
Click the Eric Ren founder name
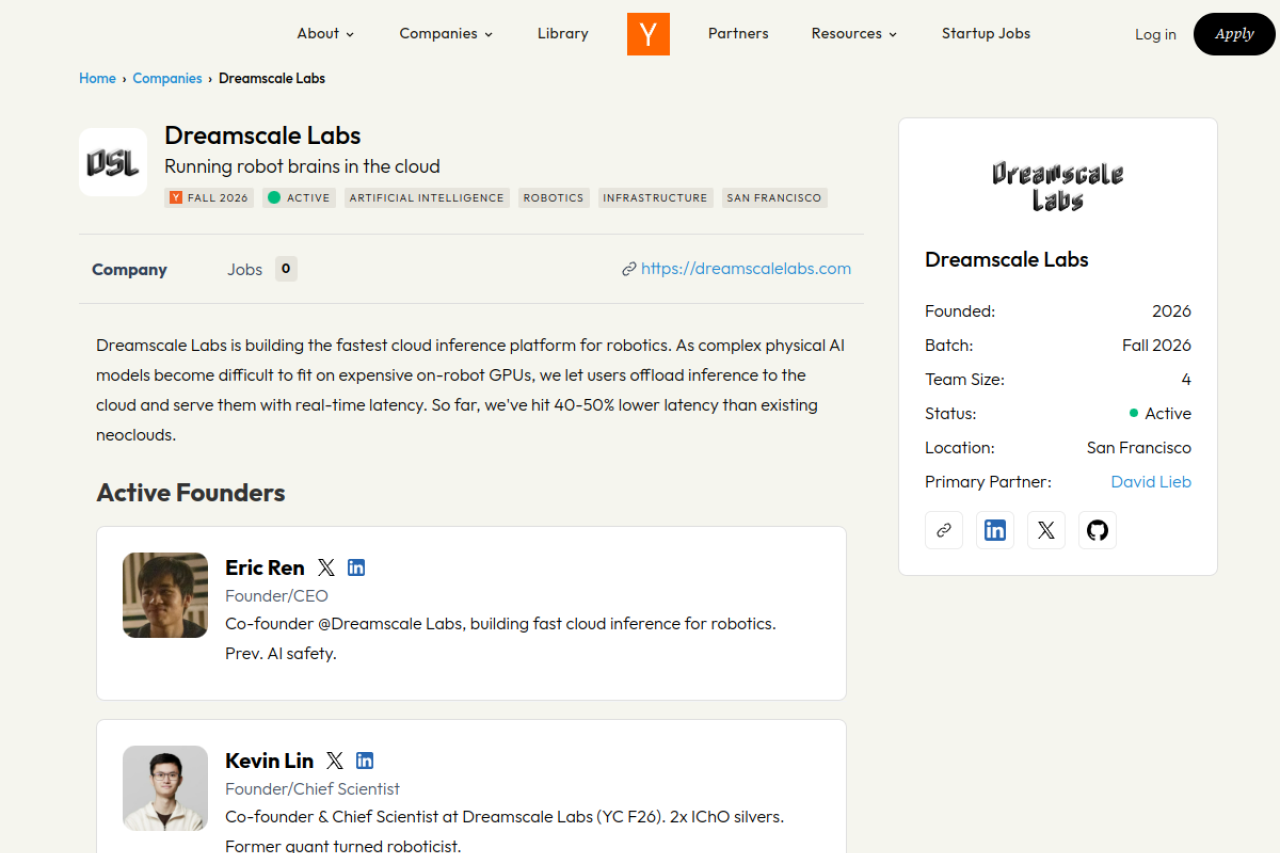point(265,568)
